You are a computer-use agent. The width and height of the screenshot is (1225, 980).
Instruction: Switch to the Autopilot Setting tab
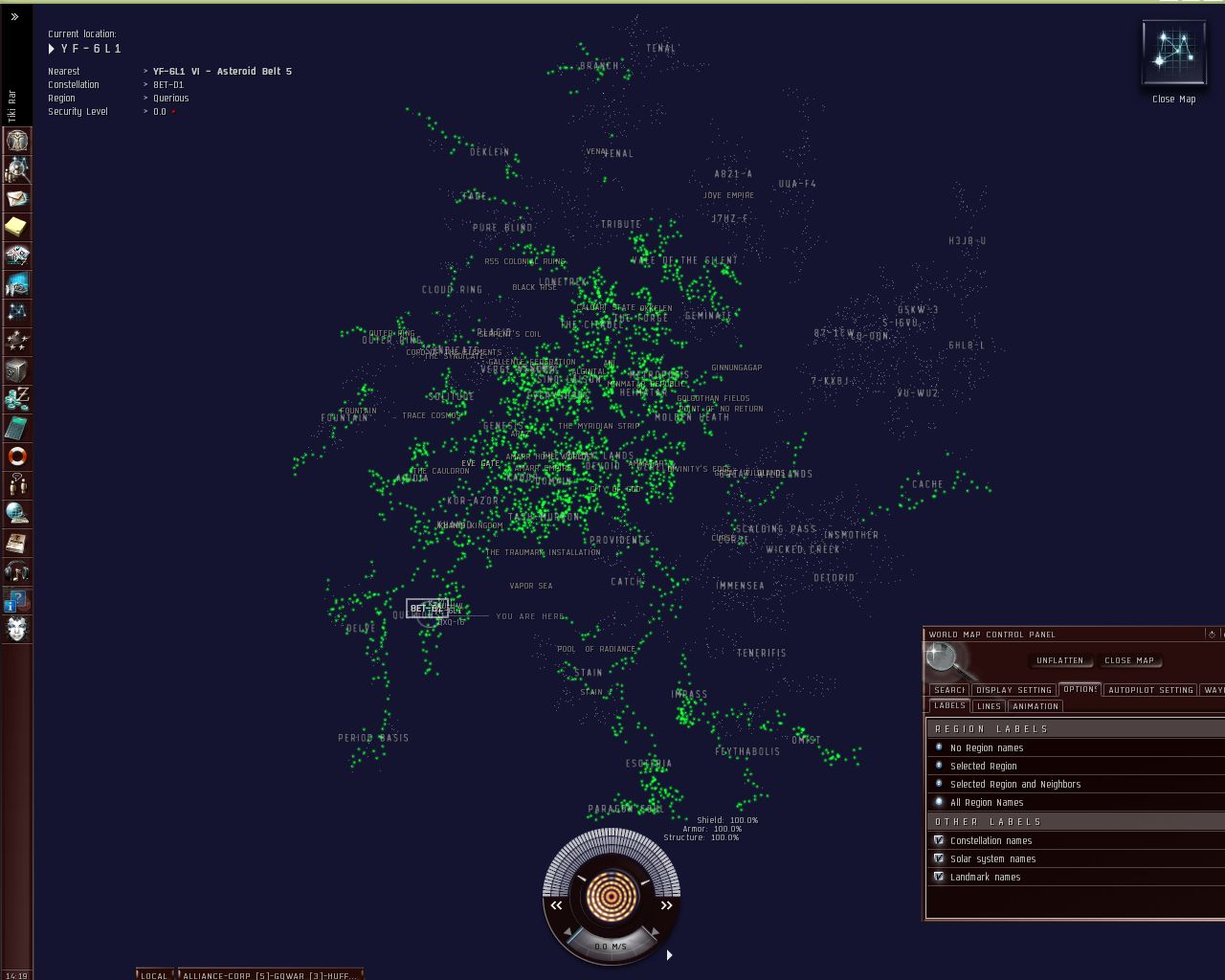(1150, 689)
